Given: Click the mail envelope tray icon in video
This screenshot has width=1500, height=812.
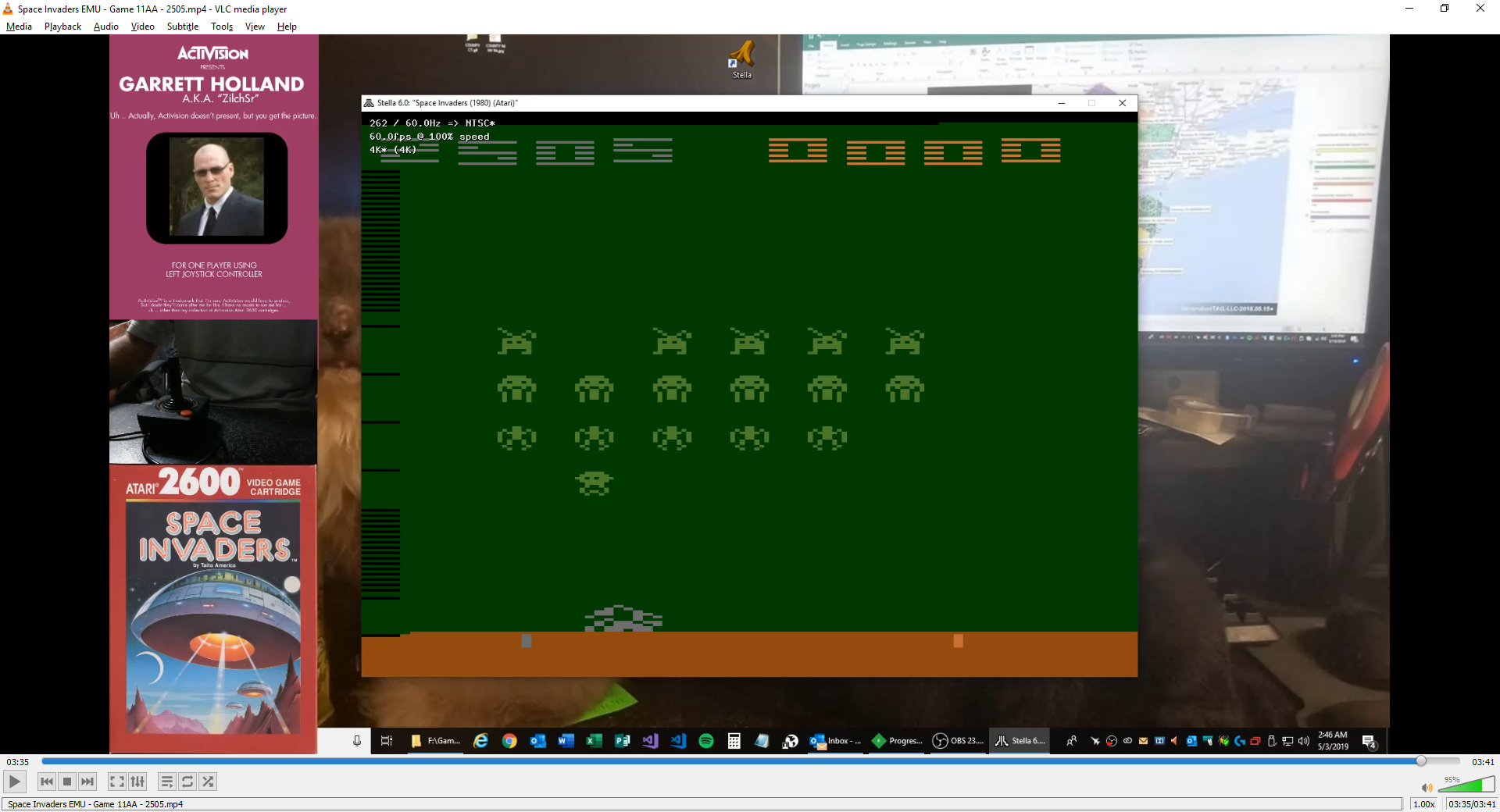Looking at the screenshot, I should 1143,741.
